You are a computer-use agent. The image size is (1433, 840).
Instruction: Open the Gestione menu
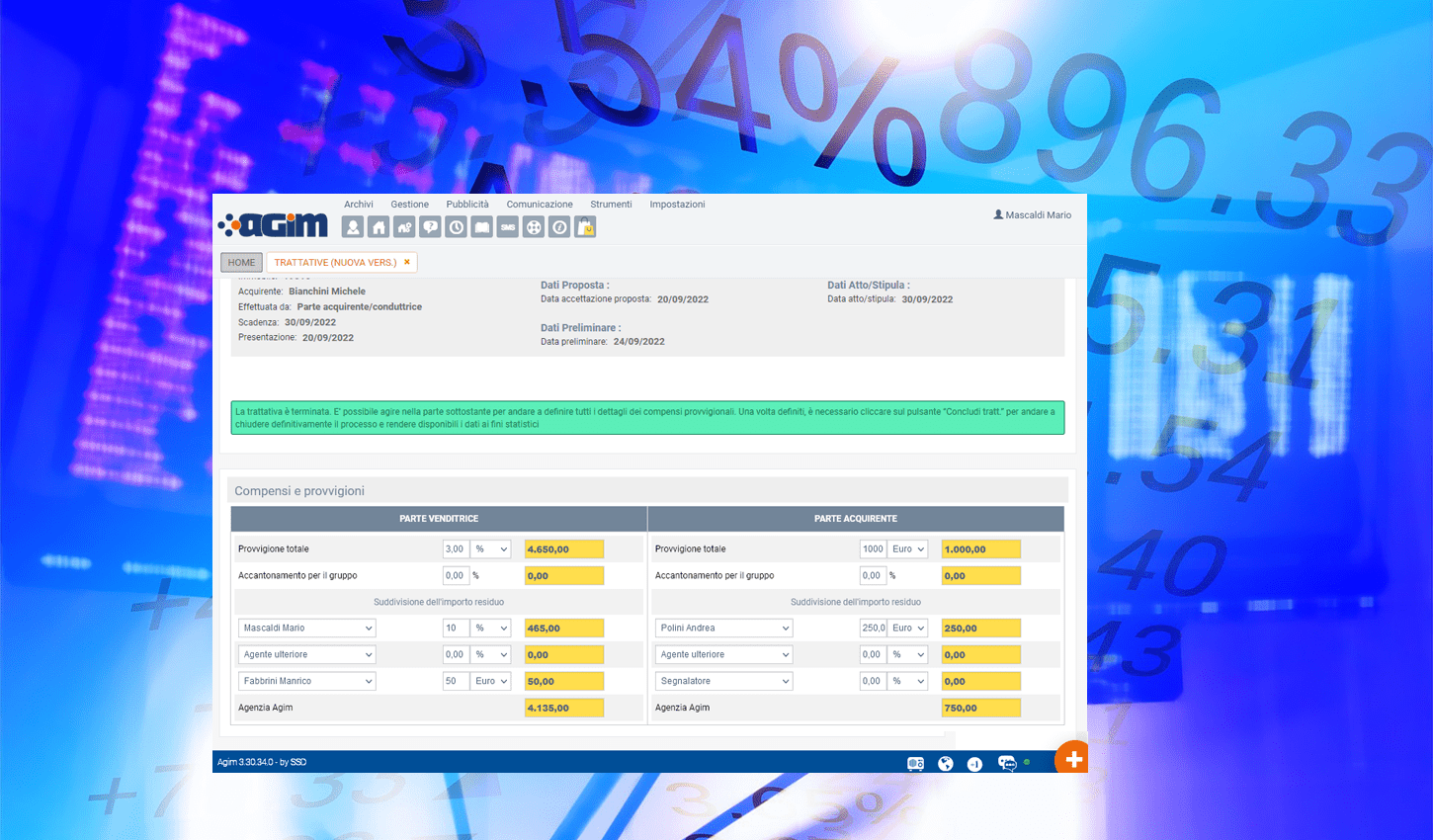point(409,205)
